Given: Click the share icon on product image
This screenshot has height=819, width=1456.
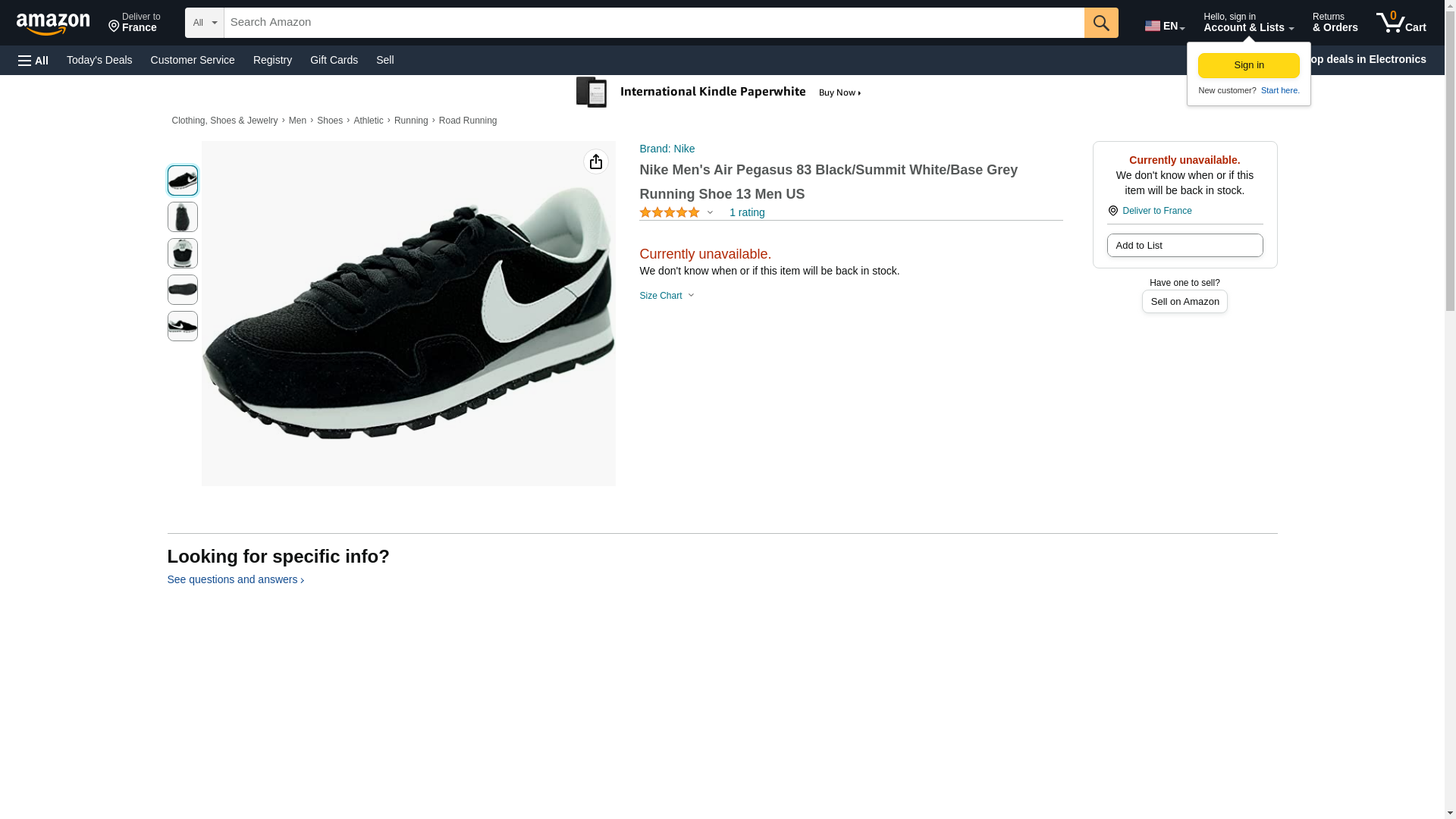Looking at the screenshot, I should (x=595, y=162).
